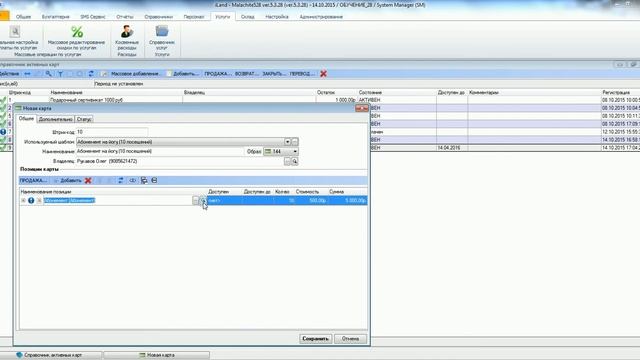640x360 pixels.
Task: Click ellipsis button in position name cell
Action: point(196,200)
